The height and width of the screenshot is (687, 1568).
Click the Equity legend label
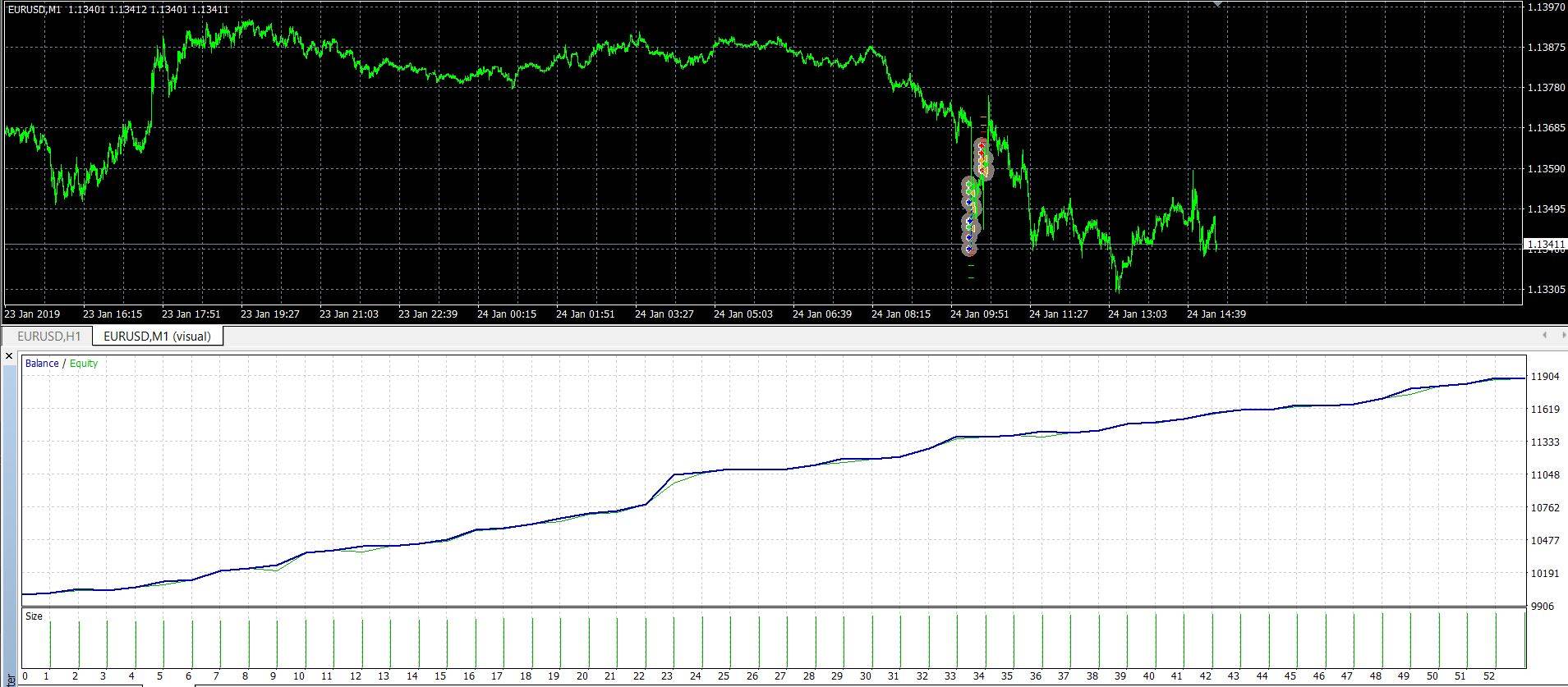(x=84, y=364)
